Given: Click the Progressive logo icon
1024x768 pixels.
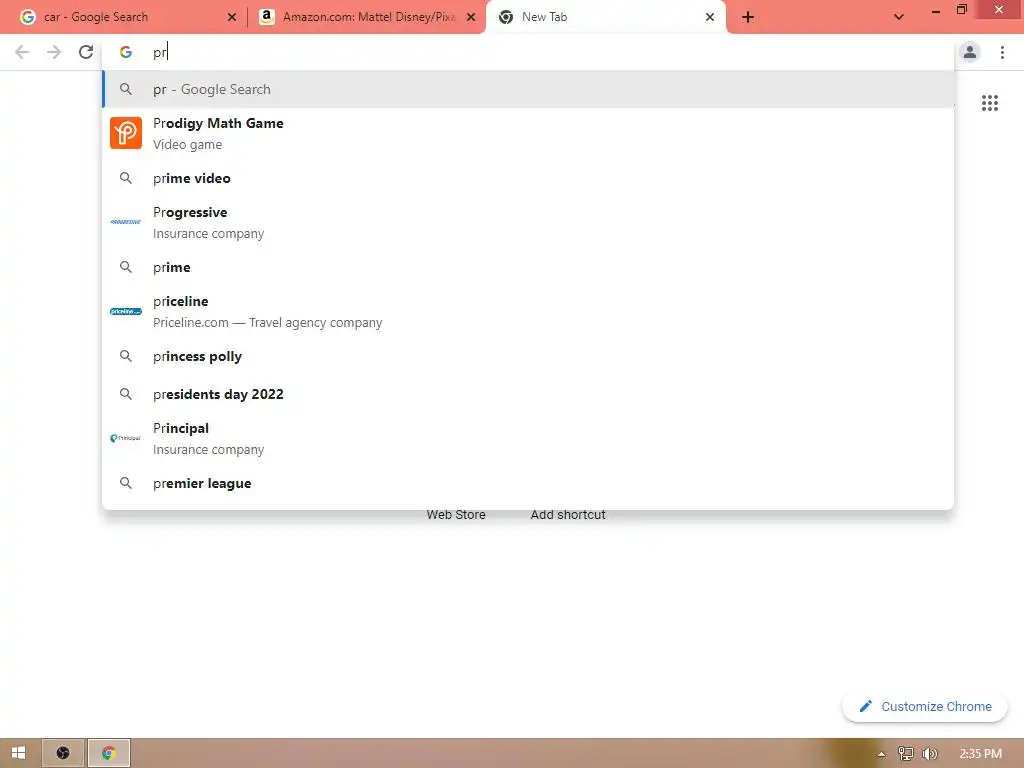Looking at the screenshot, I should (126, 222).
